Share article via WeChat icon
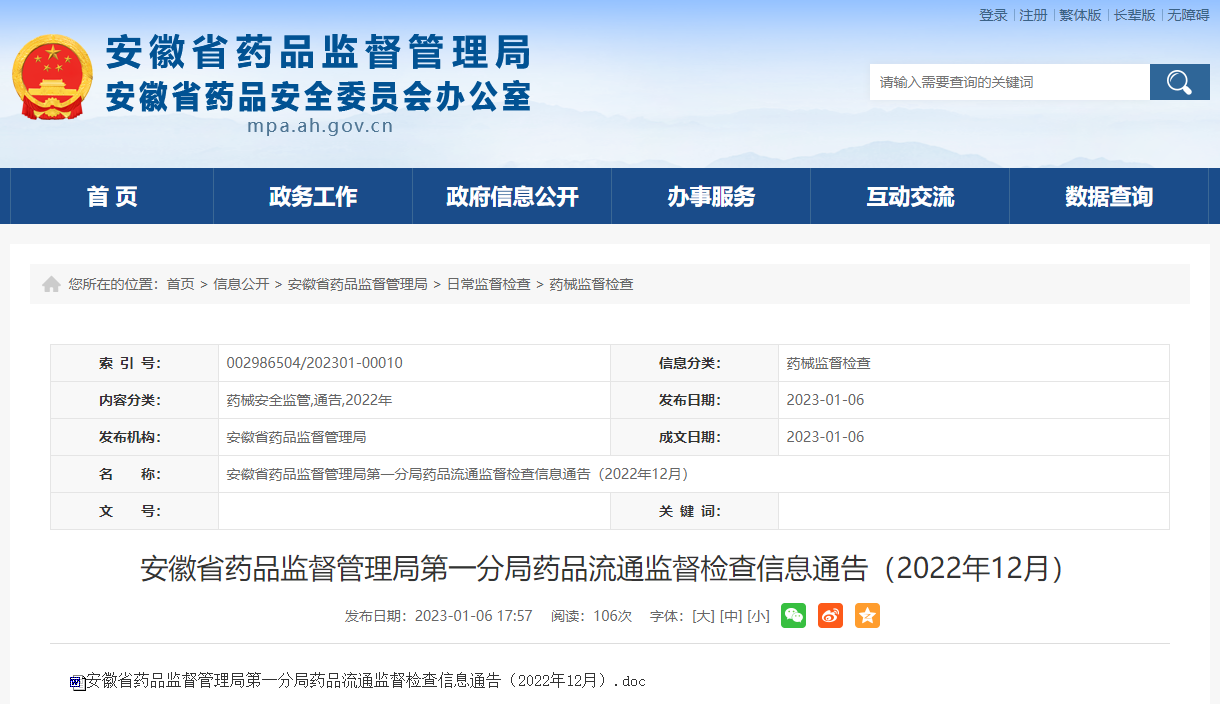 point(793,616)
